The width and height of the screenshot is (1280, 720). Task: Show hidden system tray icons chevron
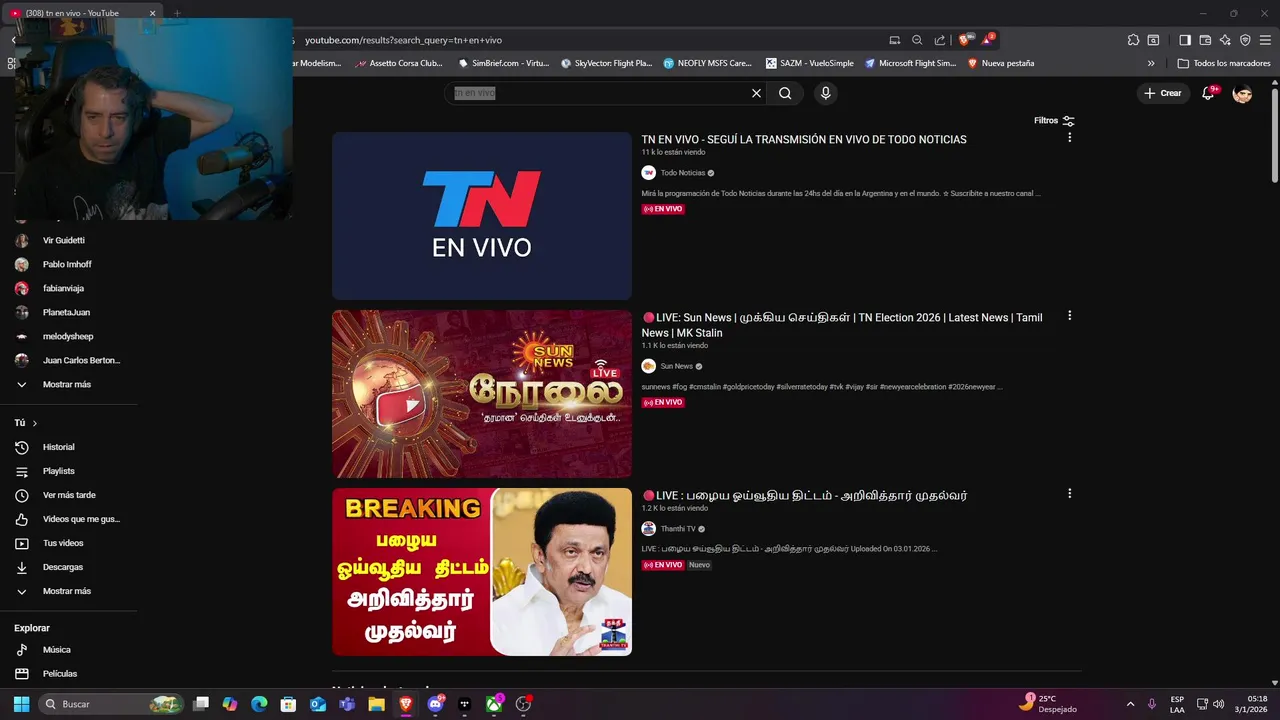(x=1130, y=704)
